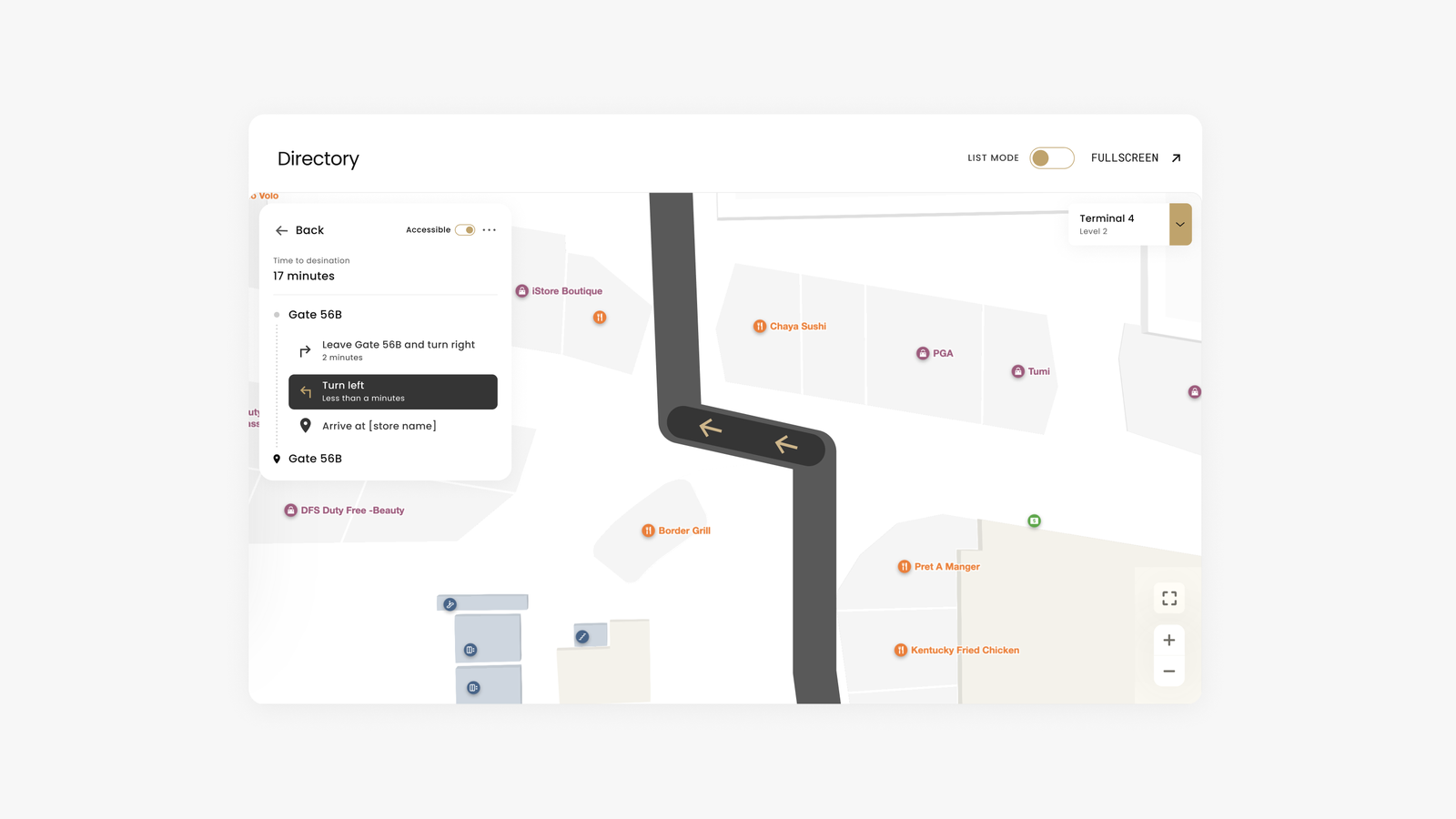Image resolution: width=1456 pixels, height=819 pixels.
Task: Select the highlighted Turn left step
Action: pos(392,391)
